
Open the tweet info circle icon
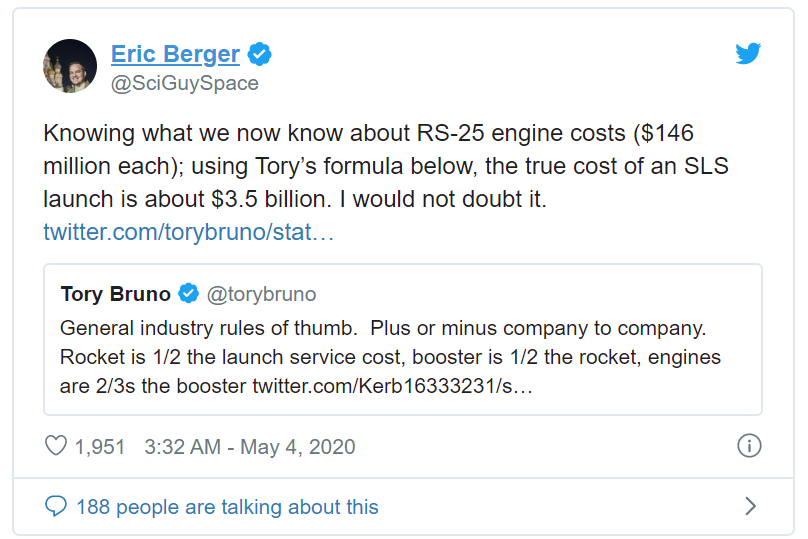pos(749,446)
